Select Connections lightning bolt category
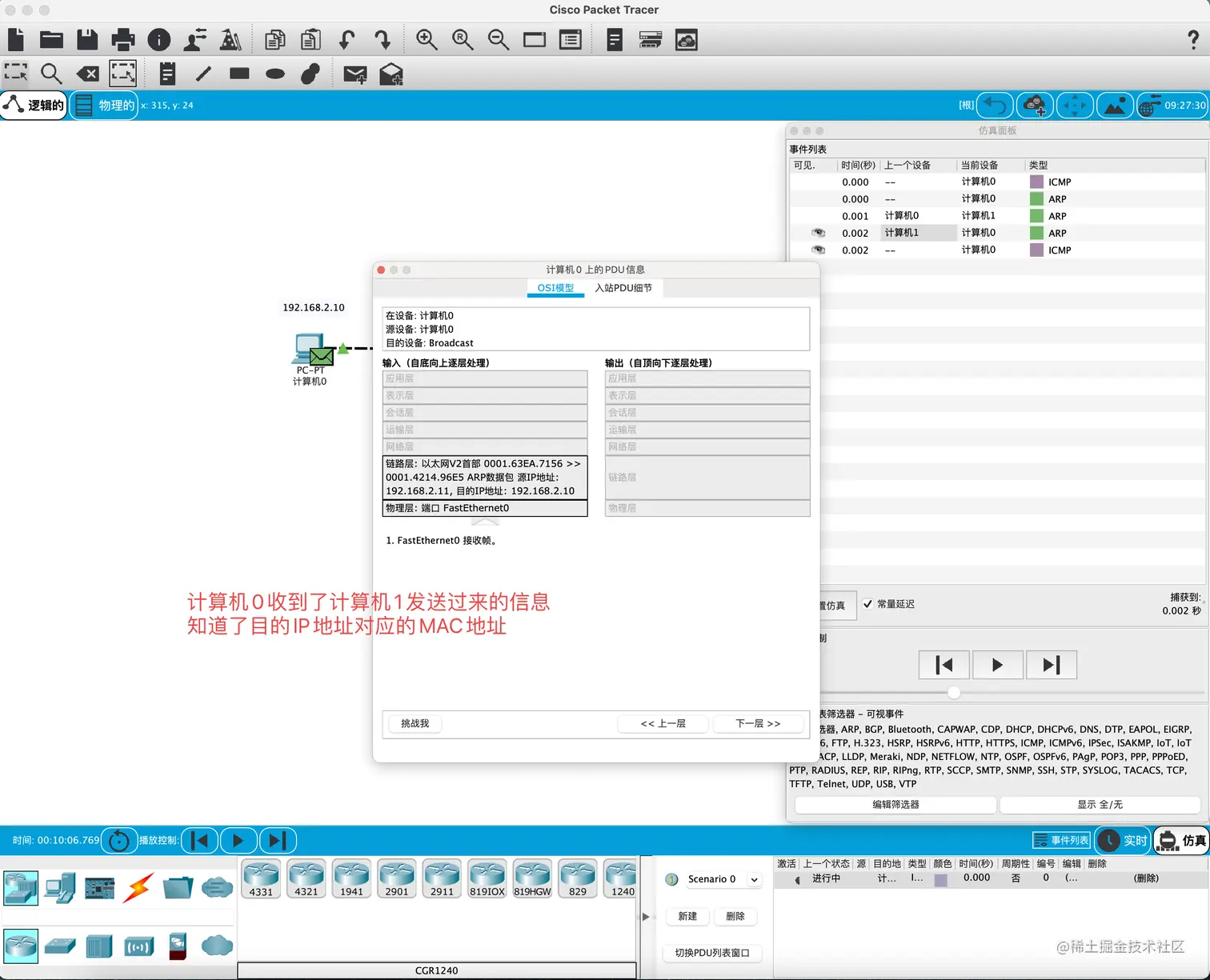1210x980 pixels. click(x=138, y=888)
